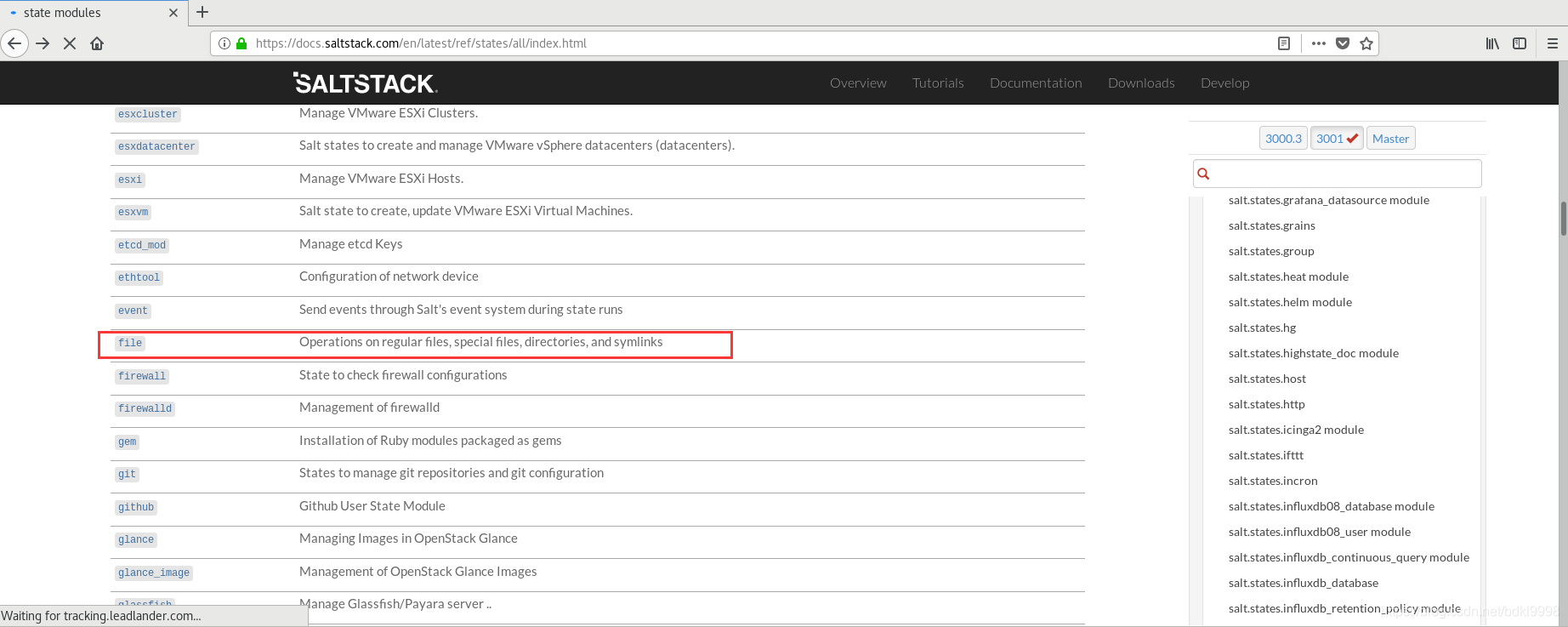Open salt.states.influxdb08_database module in sidebar
The image size is (1568, 627).
(x=1331, y=506)
